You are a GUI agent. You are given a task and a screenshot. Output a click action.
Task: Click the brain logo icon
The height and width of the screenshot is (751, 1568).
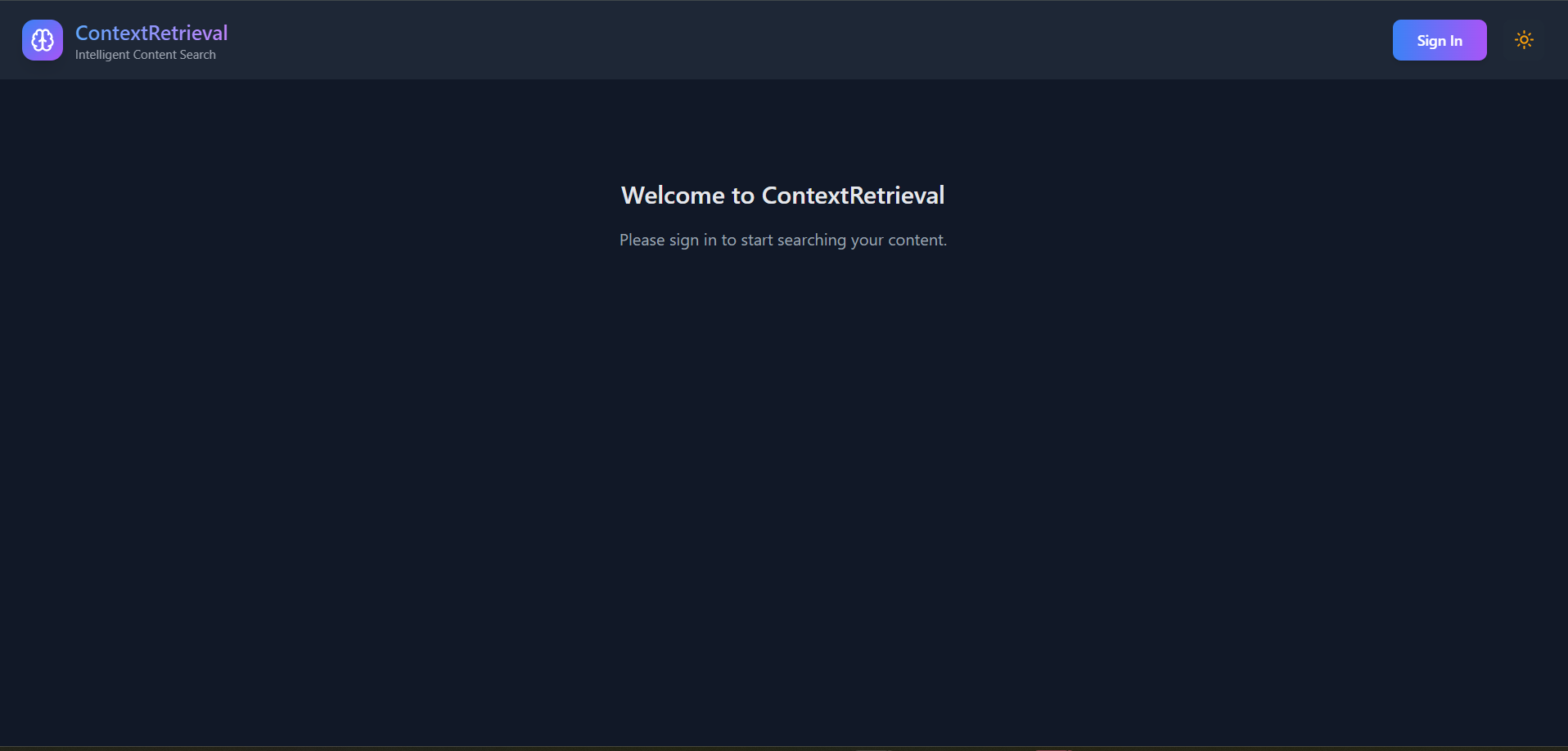tap(43, 40)
